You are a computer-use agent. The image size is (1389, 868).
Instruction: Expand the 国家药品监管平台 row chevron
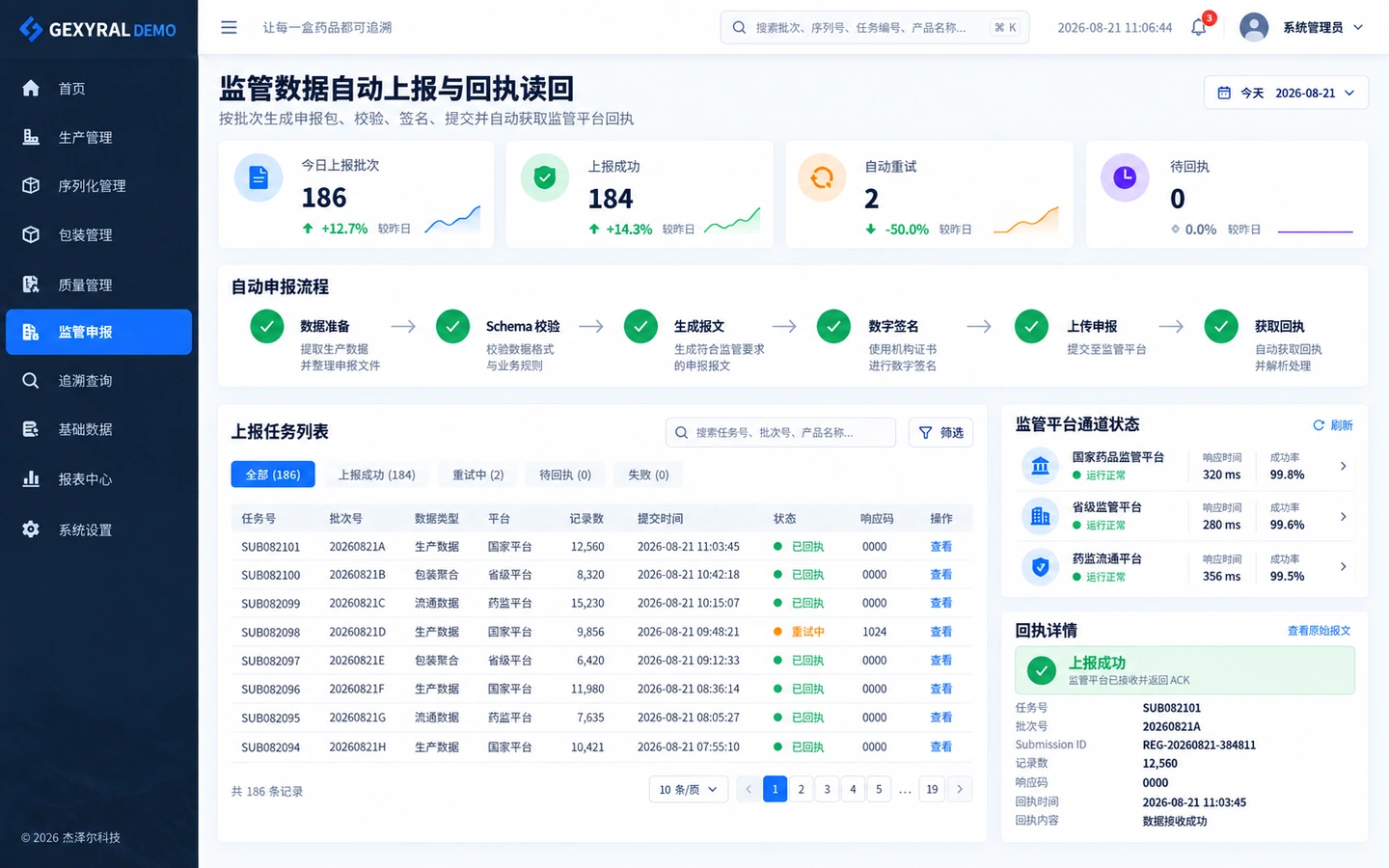(x=1343, y=466)
